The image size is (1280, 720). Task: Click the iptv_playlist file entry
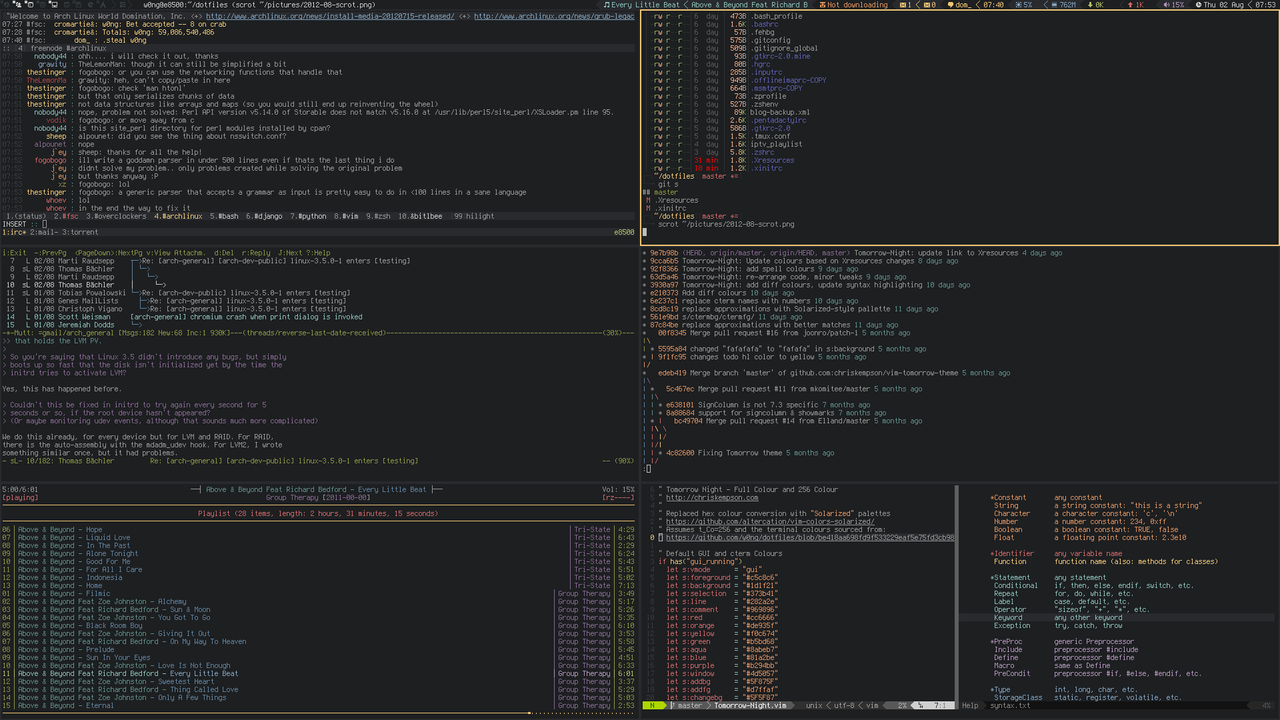pyautogui.click(x=777, y=144)
